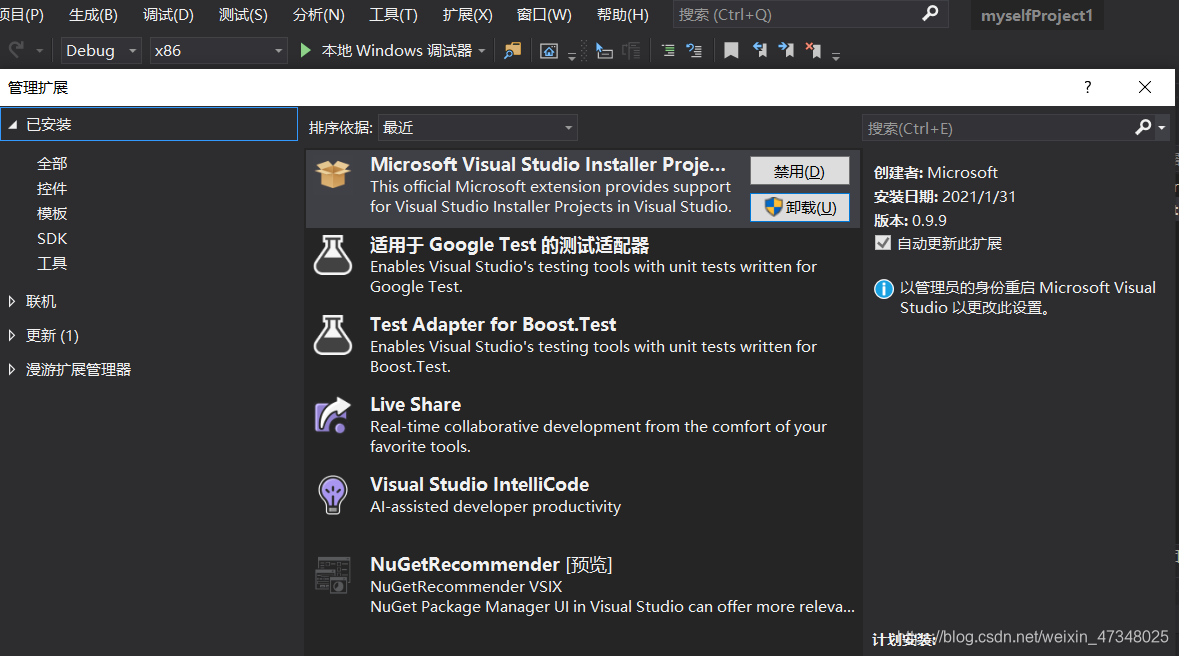Screen dimensions: 1179x656
Task: Toggle the 自动更新此扩展 checkbox
Action: point(883,243)
